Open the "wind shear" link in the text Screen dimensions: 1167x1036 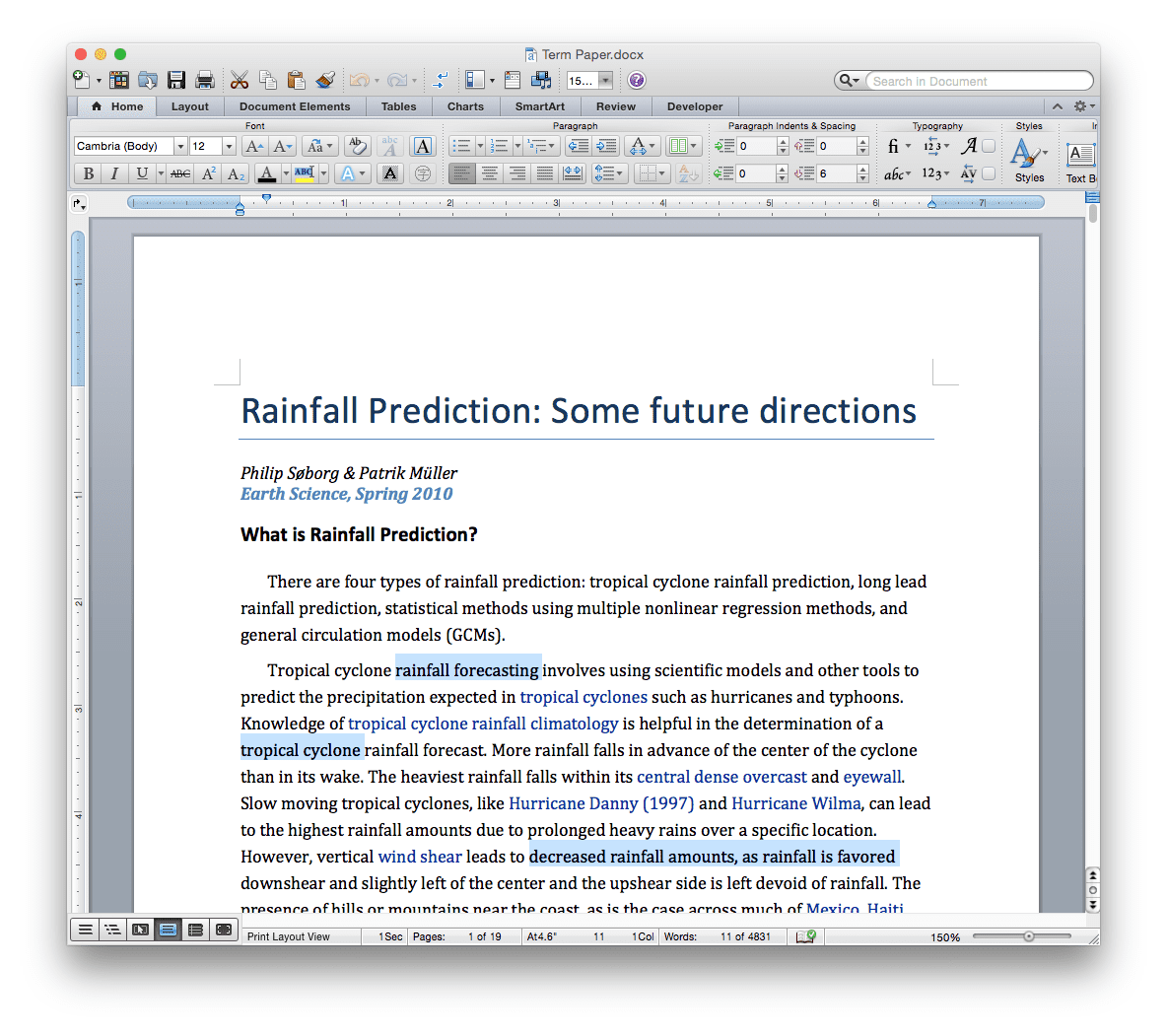tap(420, 857)
